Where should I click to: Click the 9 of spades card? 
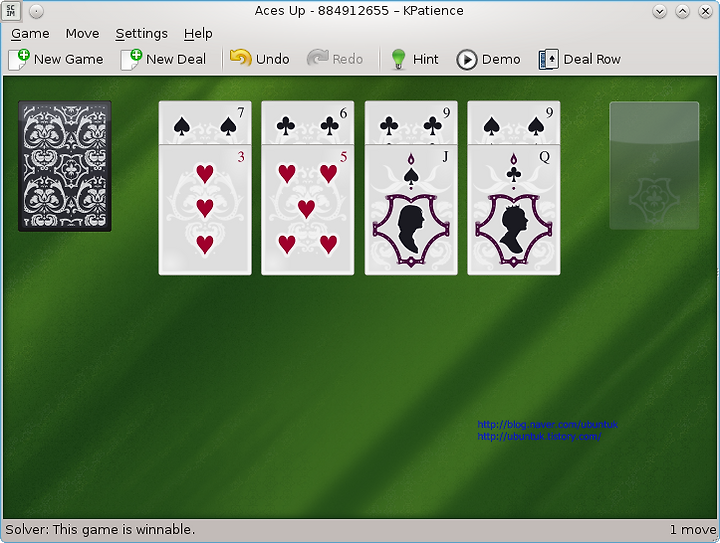514,123
